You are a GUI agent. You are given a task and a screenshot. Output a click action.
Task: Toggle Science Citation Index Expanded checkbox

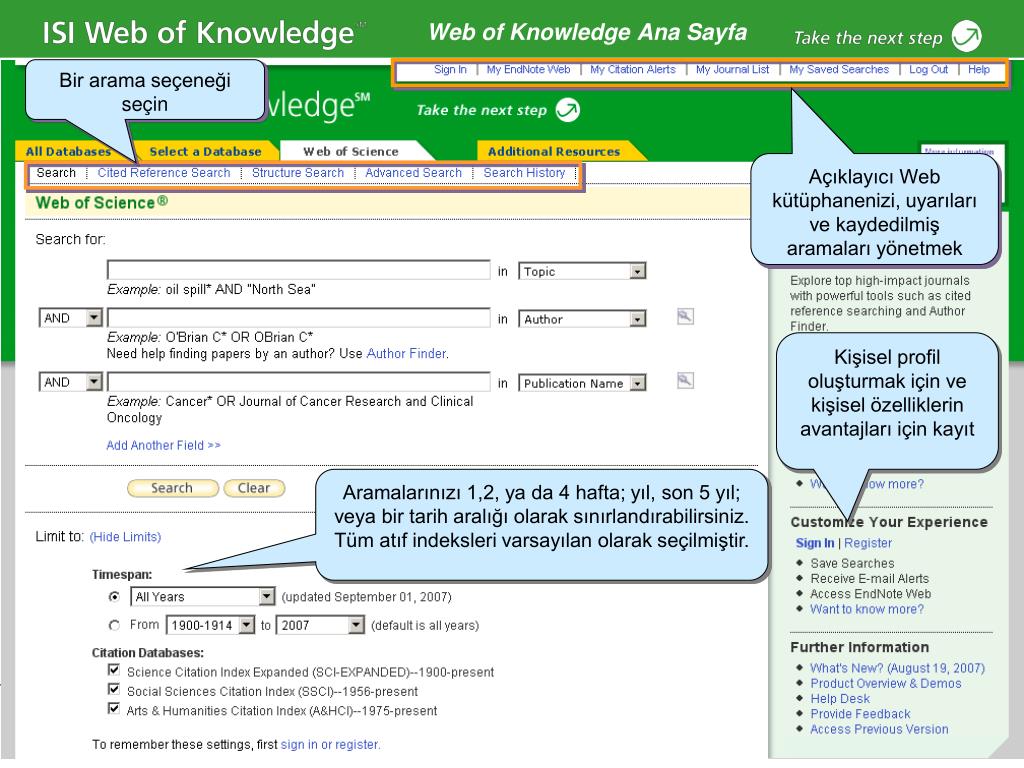point(114,670)
